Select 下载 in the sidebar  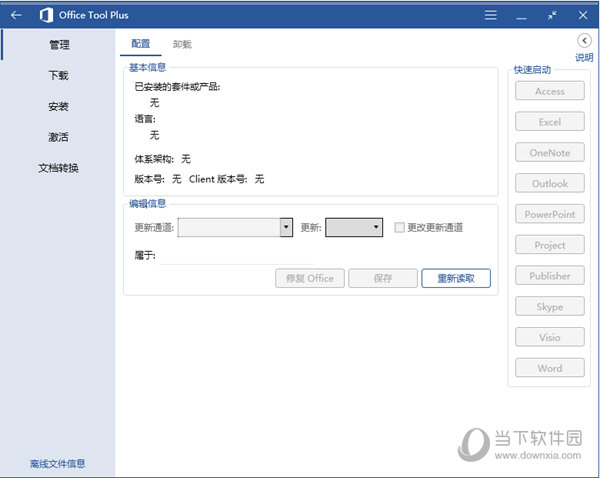(x=59, y=75)
